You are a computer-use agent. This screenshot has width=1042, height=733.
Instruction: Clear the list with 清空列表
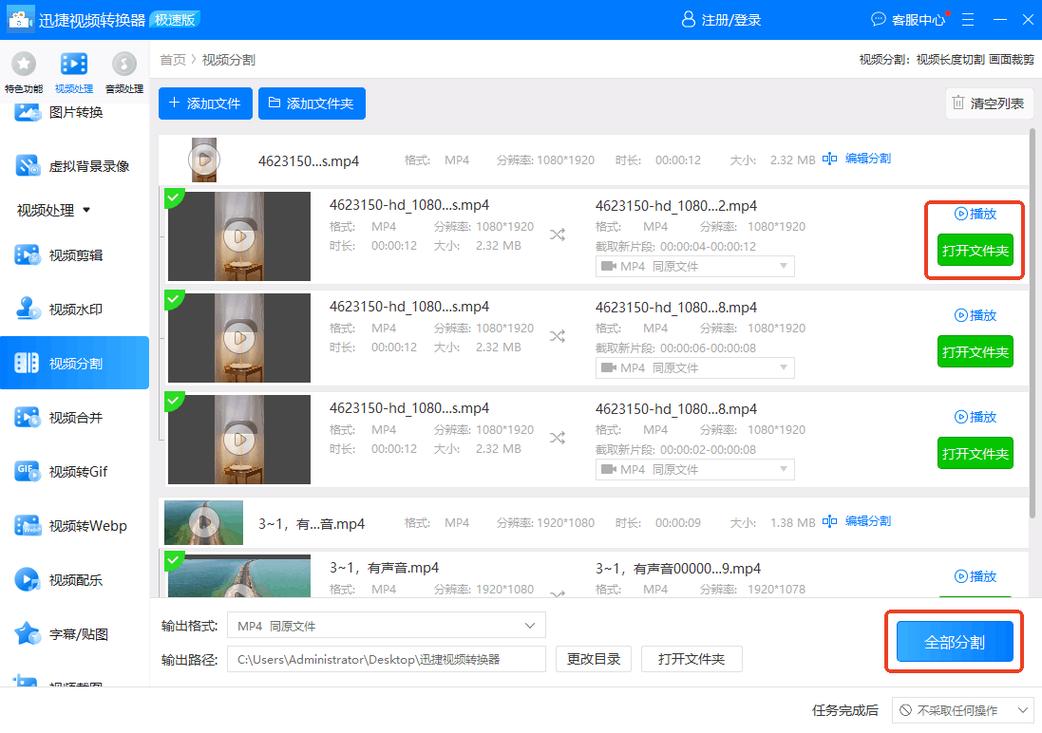pyautogui.click(x=988, y=103)
